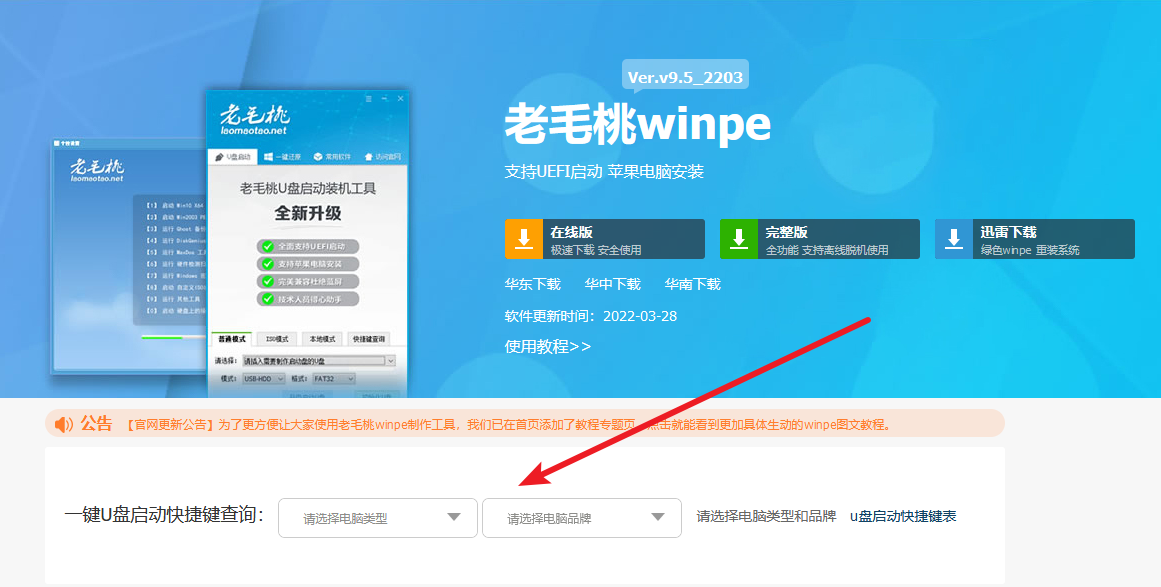Open the 请选择电脑类型 dropdown
This screenshot has width=1161, height=587.
(378, 518)
